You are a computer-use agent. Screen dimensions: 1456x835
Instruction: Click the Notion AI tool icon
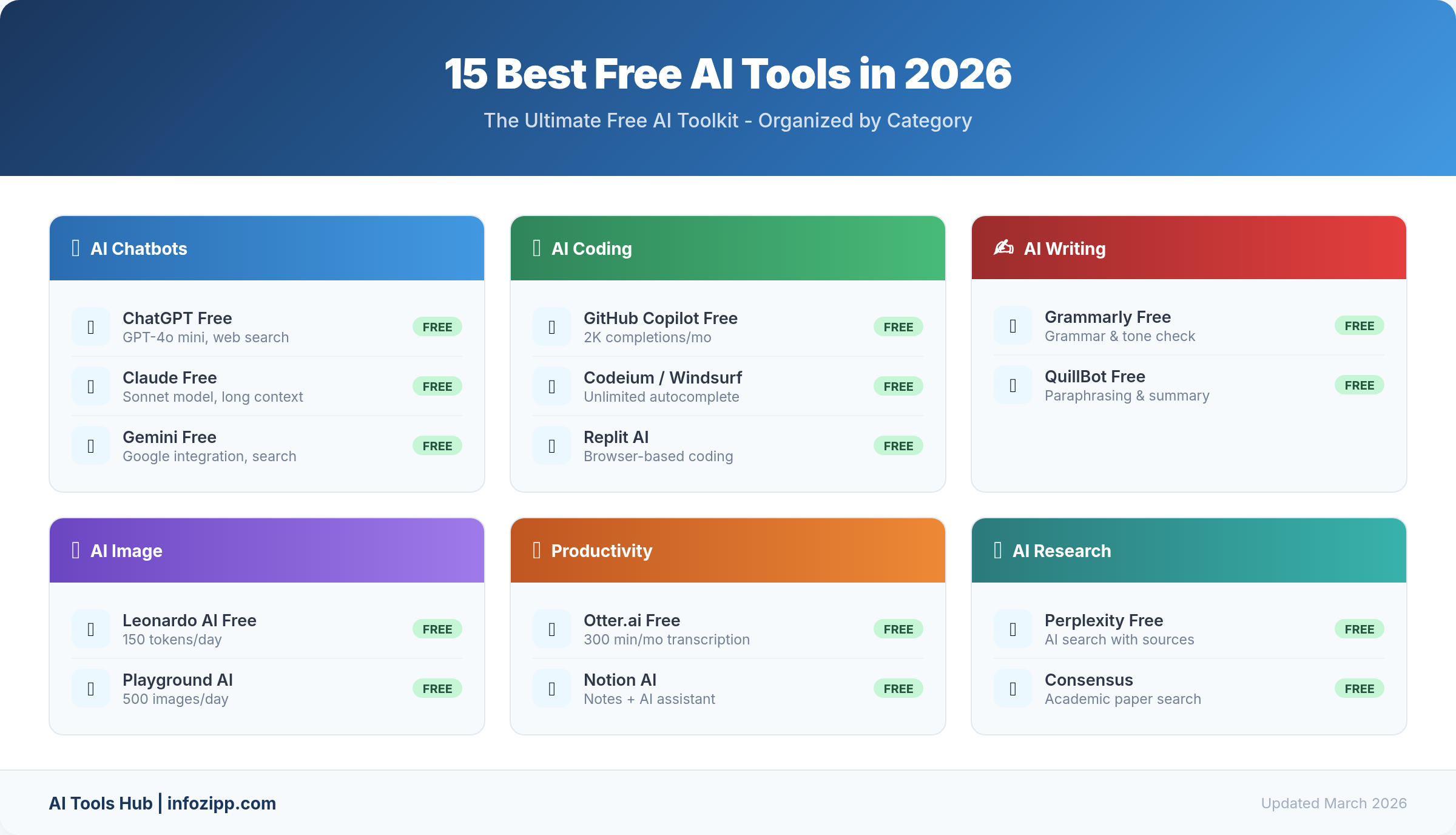[x=551, y=688]
